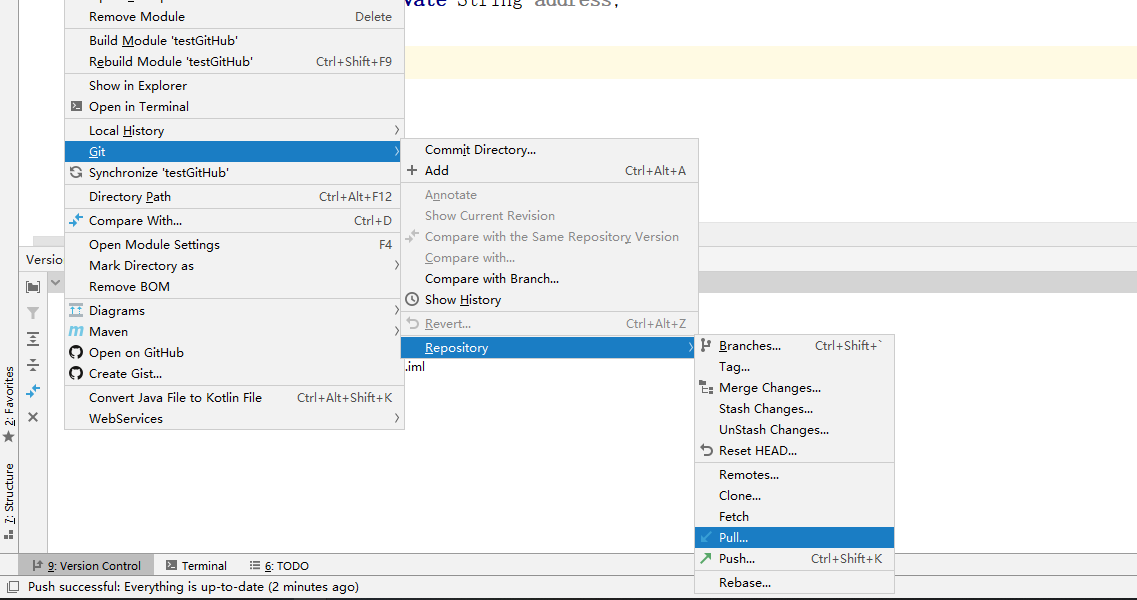Image resolution: width=1137 pixels, height=600 pixels.
Task: Open the 7: Structure side tab
Action: tap(9, 501)
